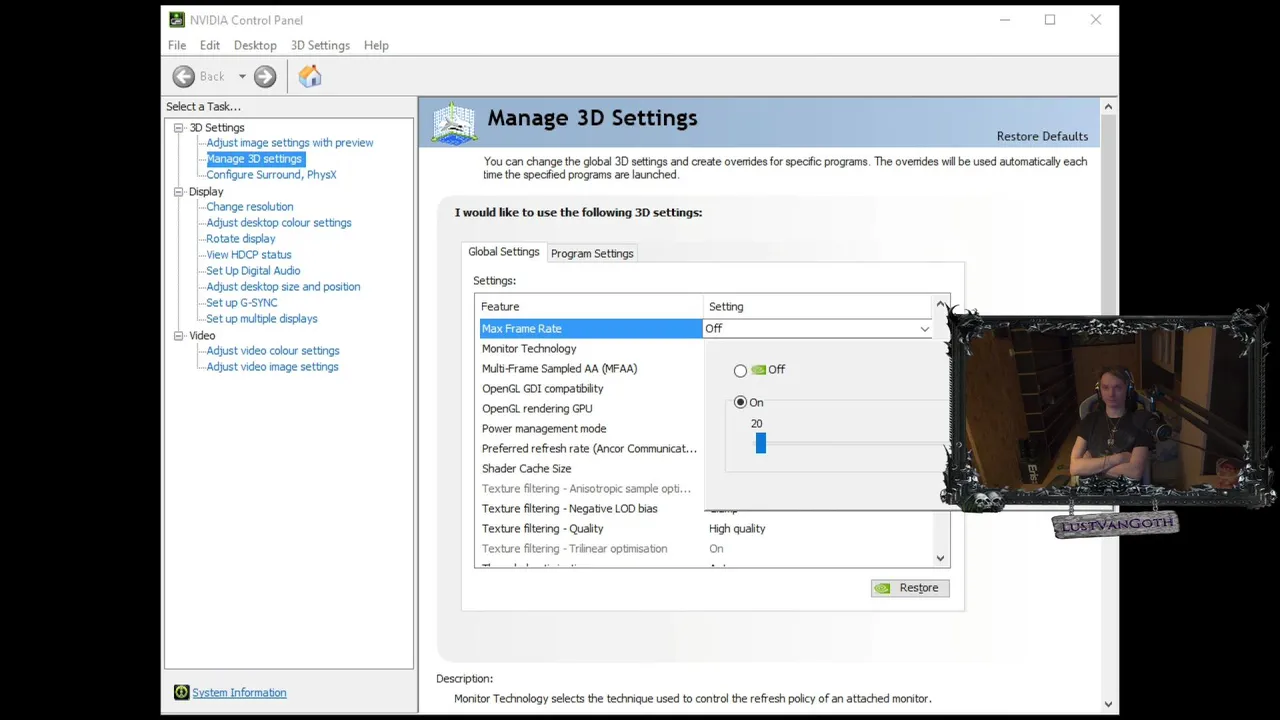Open Change resolution
The width and height of the screenshot is (1280, 720).
coord(250,206)
